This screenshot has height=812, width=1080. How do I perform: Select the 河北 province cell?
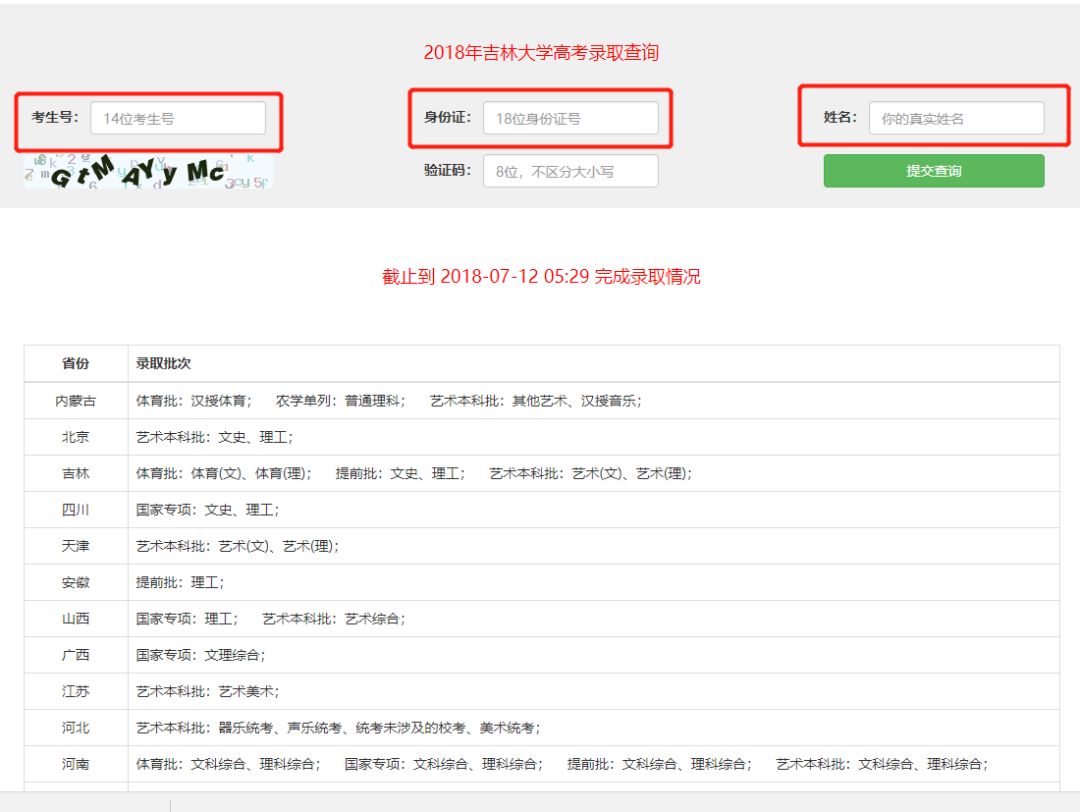pos(76,728)
